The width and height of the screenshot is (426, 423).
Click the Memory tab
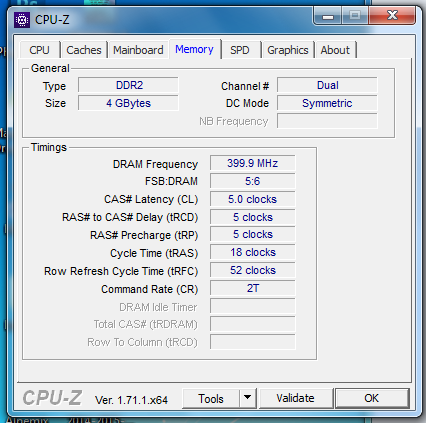(194, 49)
